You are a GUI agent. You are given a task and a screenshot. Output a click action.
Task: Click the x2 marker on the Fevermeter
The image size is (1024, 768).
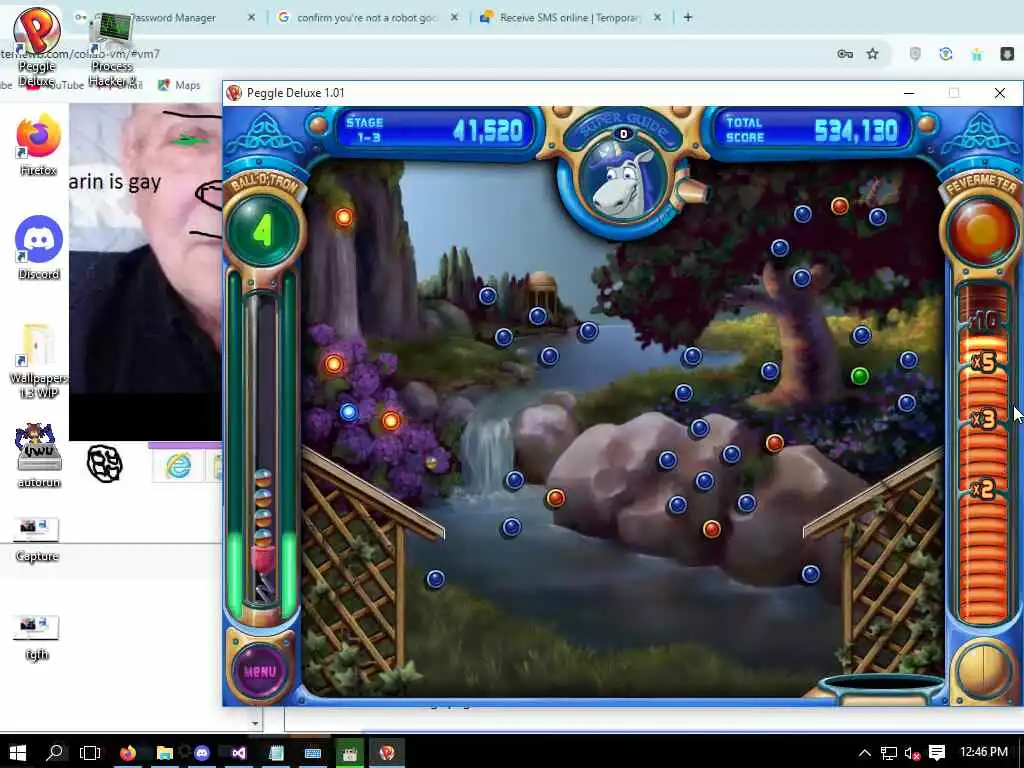pyautogui.click(x=983, y=488)
